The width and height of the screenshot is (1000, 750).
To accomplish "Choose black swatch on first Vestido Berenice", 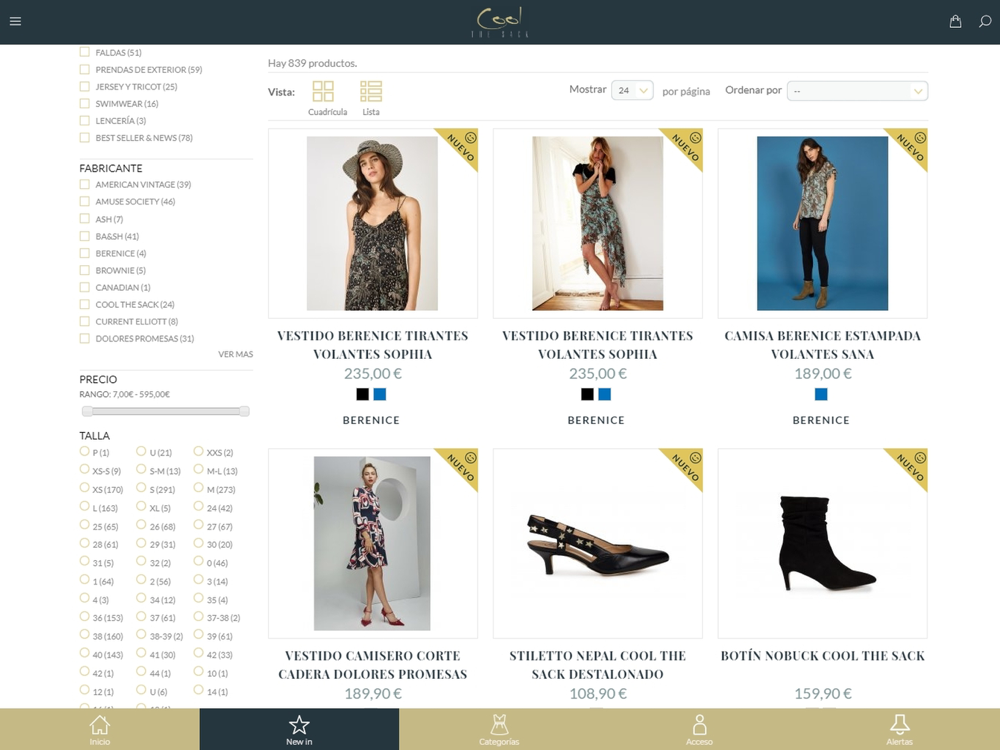I will coord(362,394).
